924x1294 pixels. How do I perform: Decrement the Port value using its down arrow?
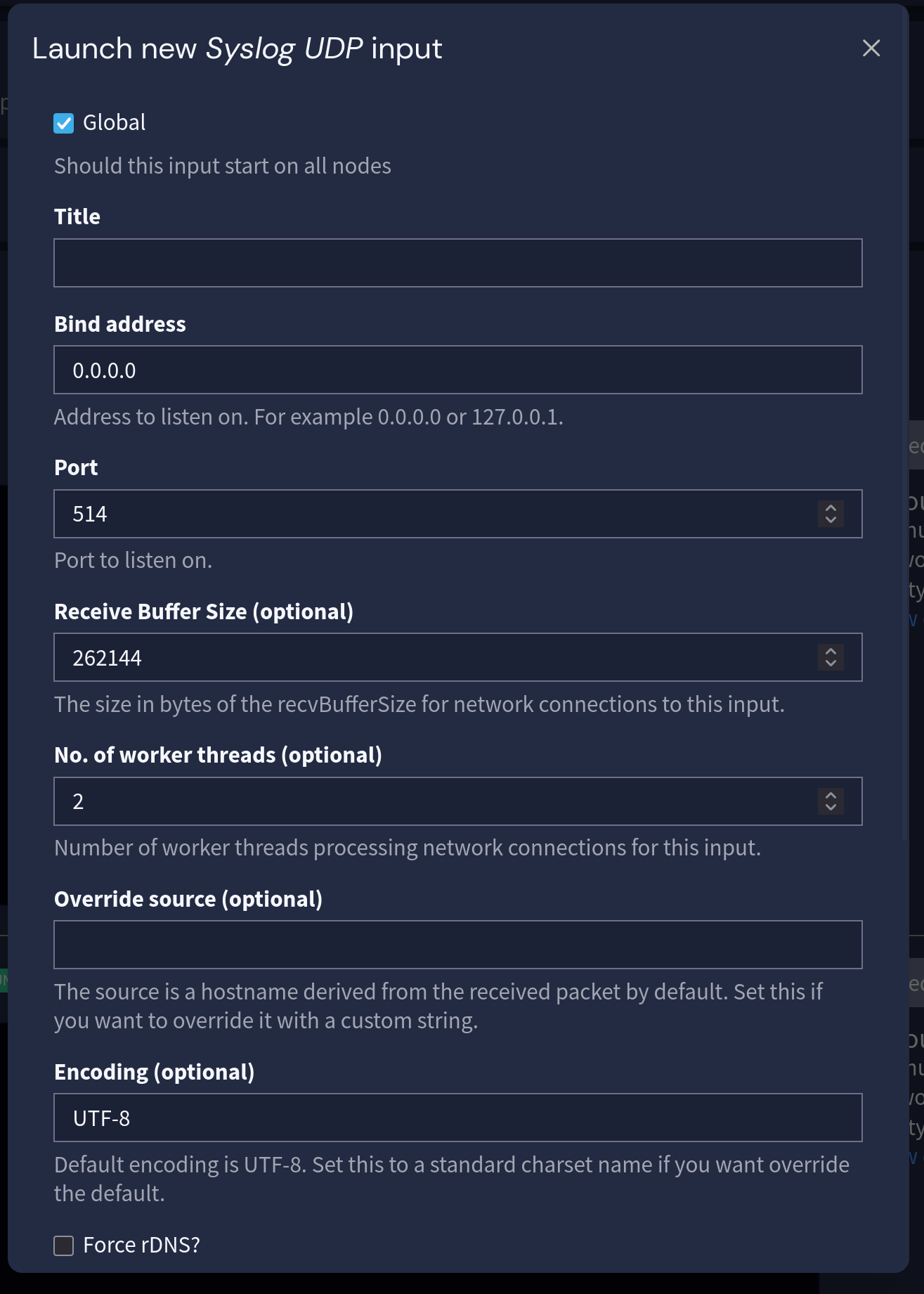pos(830,520)
